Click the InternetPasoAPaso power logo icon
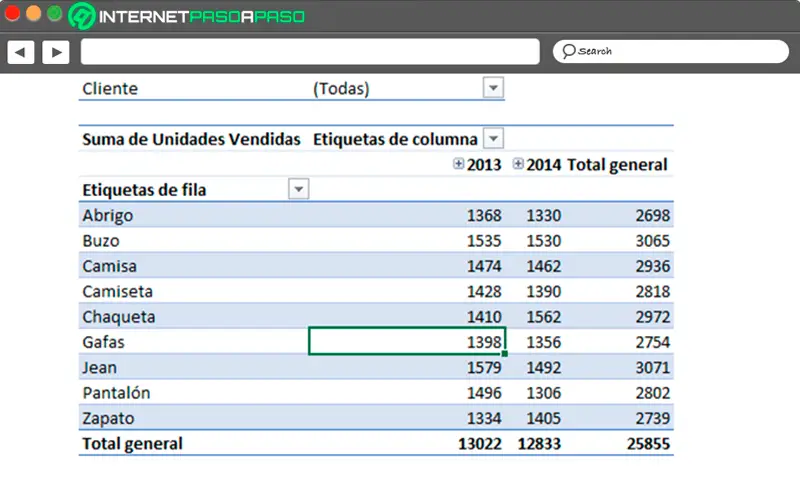800x500 pixels. (84, 17)
